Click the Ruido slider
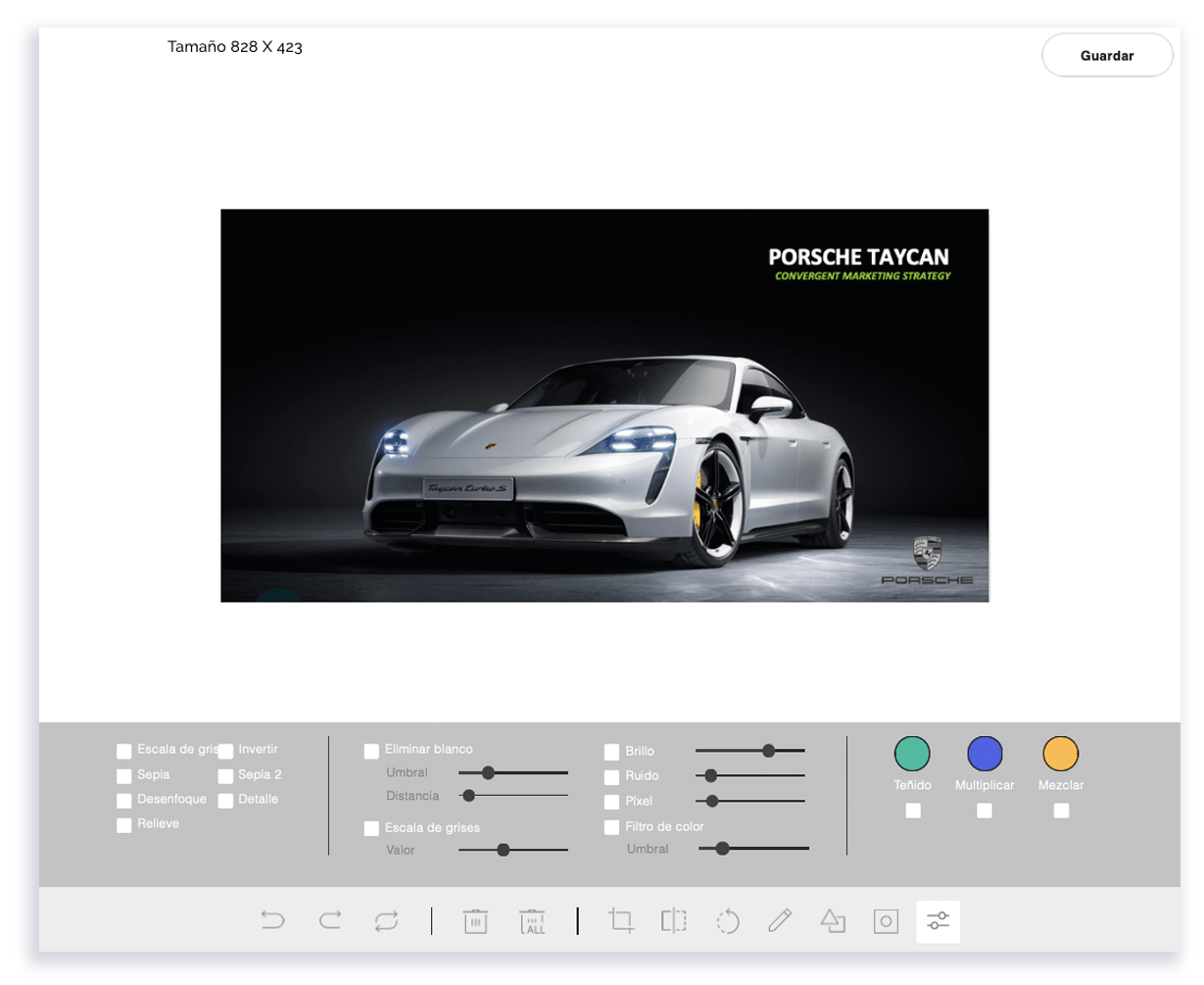The image size is (1204, 985). (750, 776)
